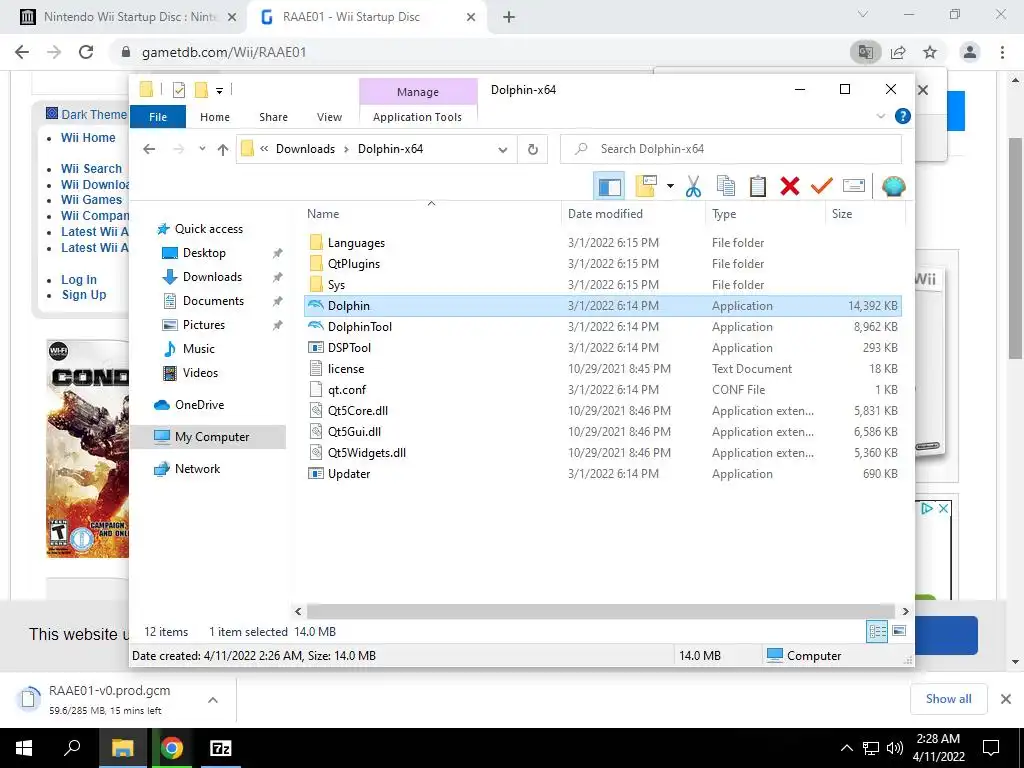This screenshot has height=768, width=1024.
Task: Click the Explorer horizontal scrollbar
Action: (600, 611)
